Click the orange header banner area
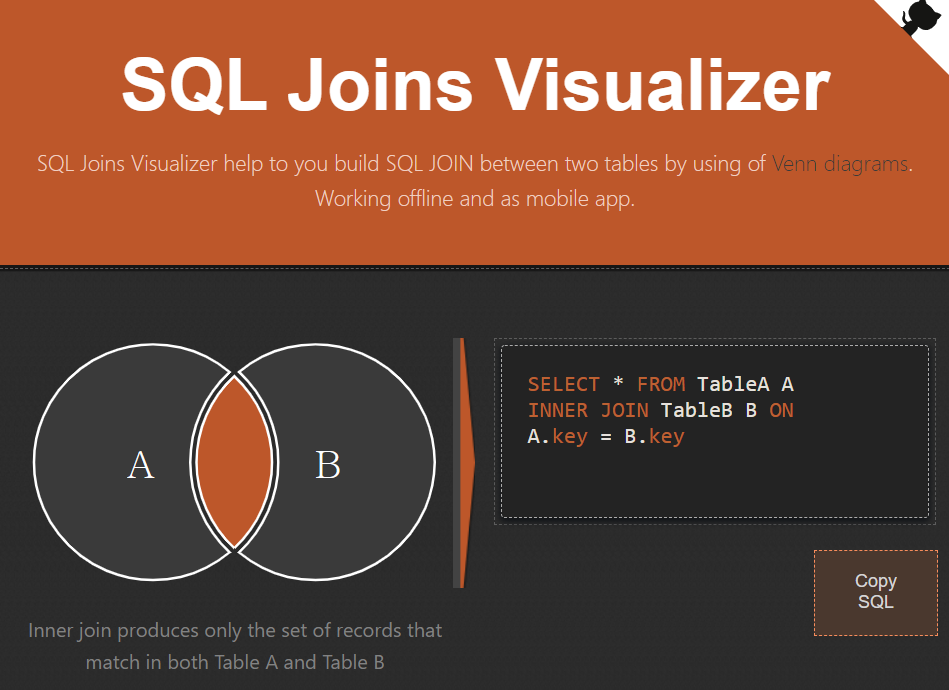 (474, 235)
